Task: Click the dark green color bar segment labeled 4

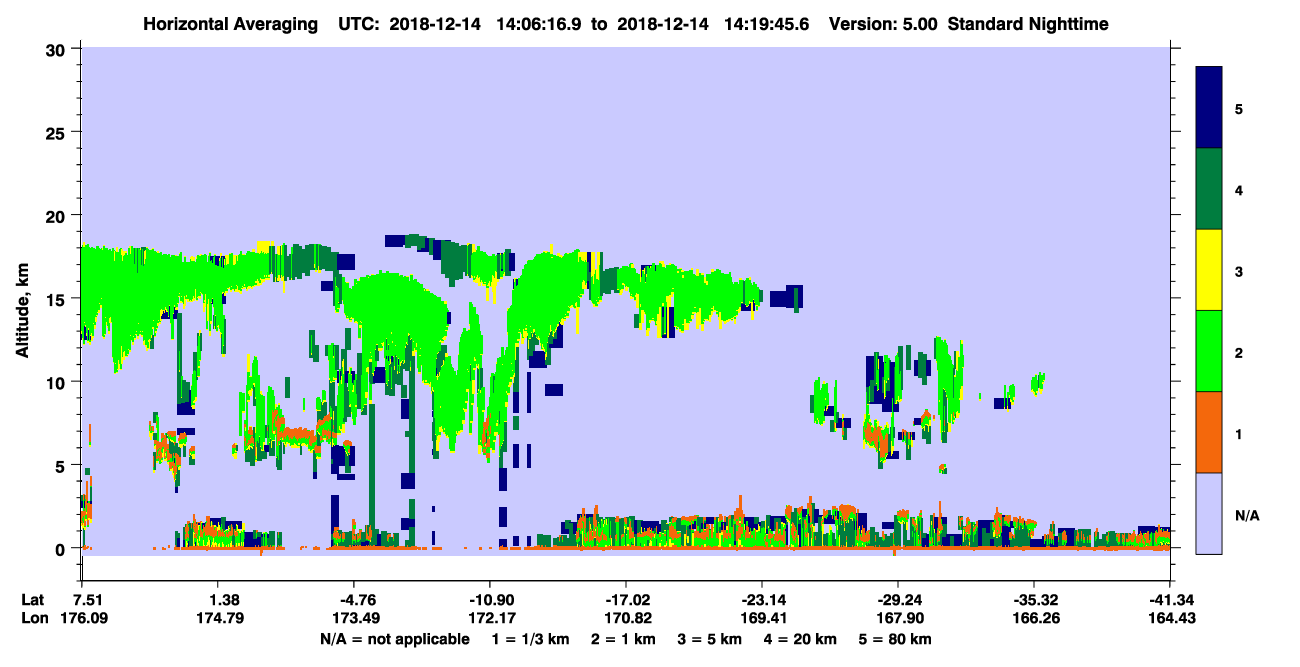Action: click(x=1208, y=189)
